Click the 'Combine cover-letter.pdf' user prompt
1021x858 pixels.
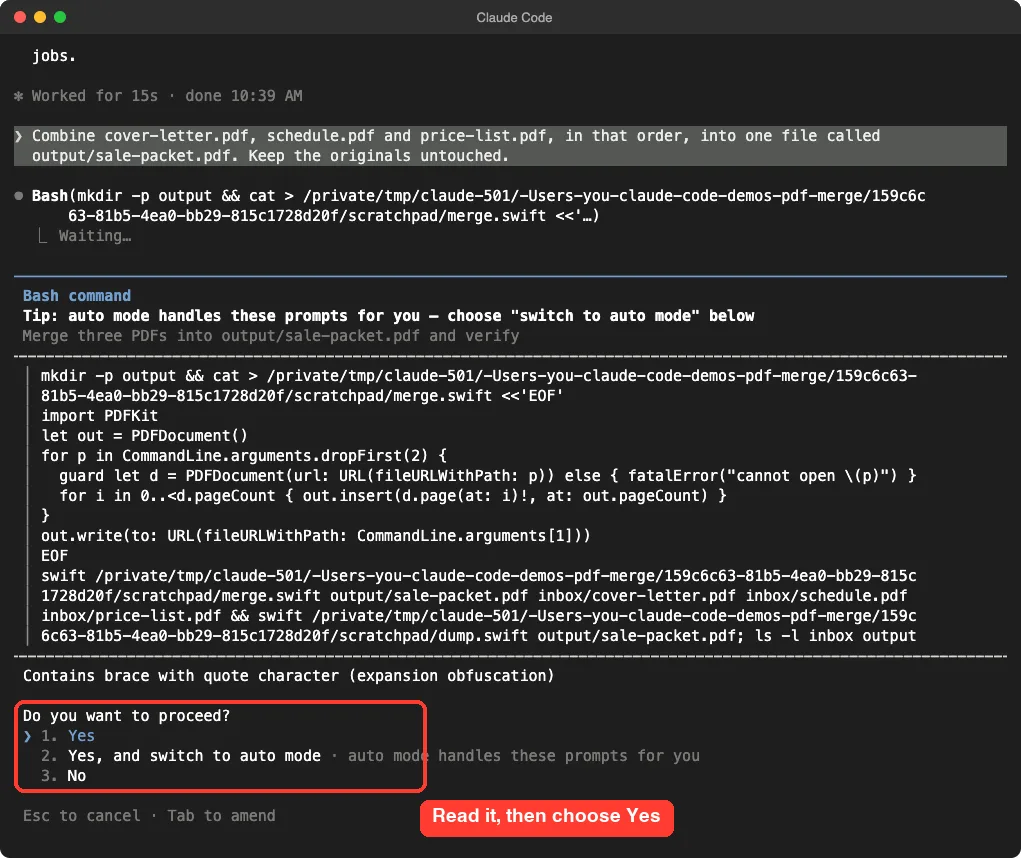click(510, 146)
